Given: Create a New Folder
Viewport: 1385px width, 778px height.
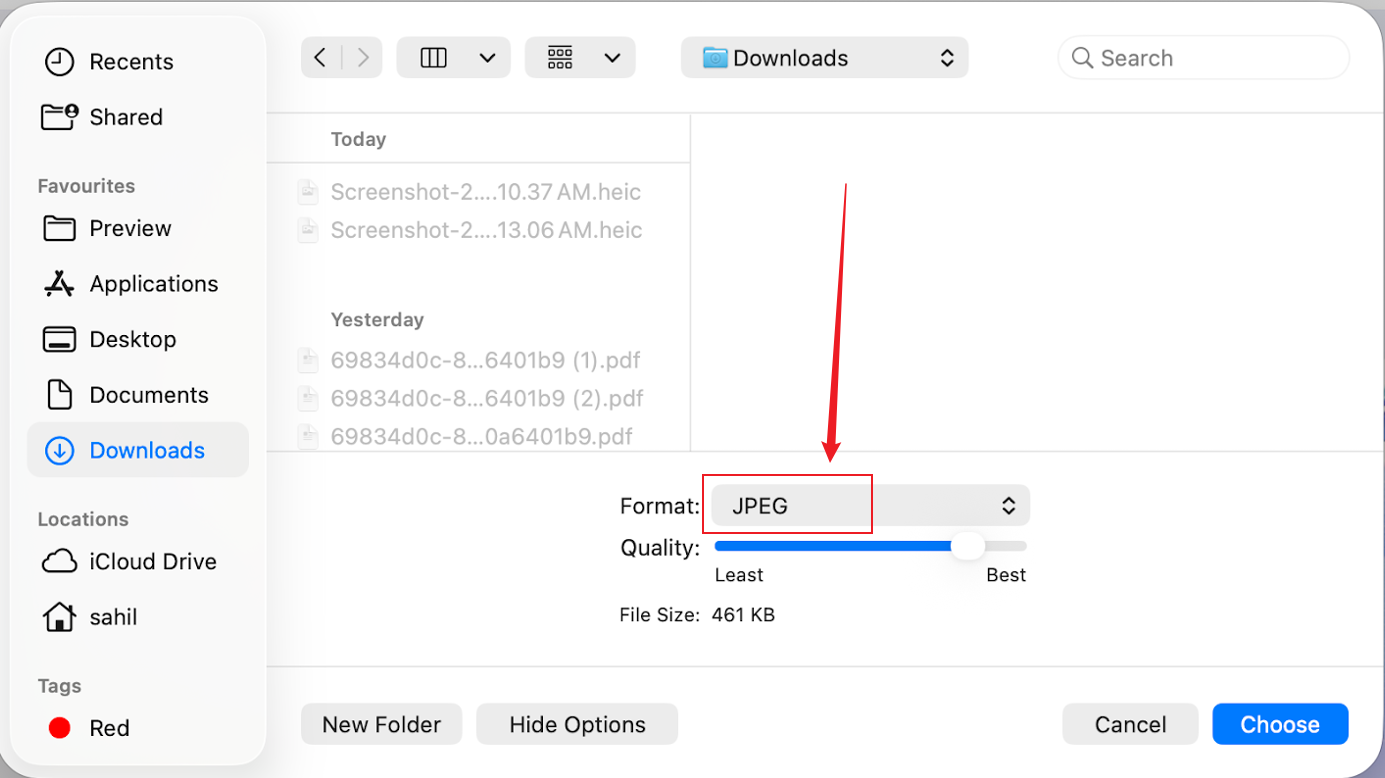Looking at the screenshot, I should [381, 724].
